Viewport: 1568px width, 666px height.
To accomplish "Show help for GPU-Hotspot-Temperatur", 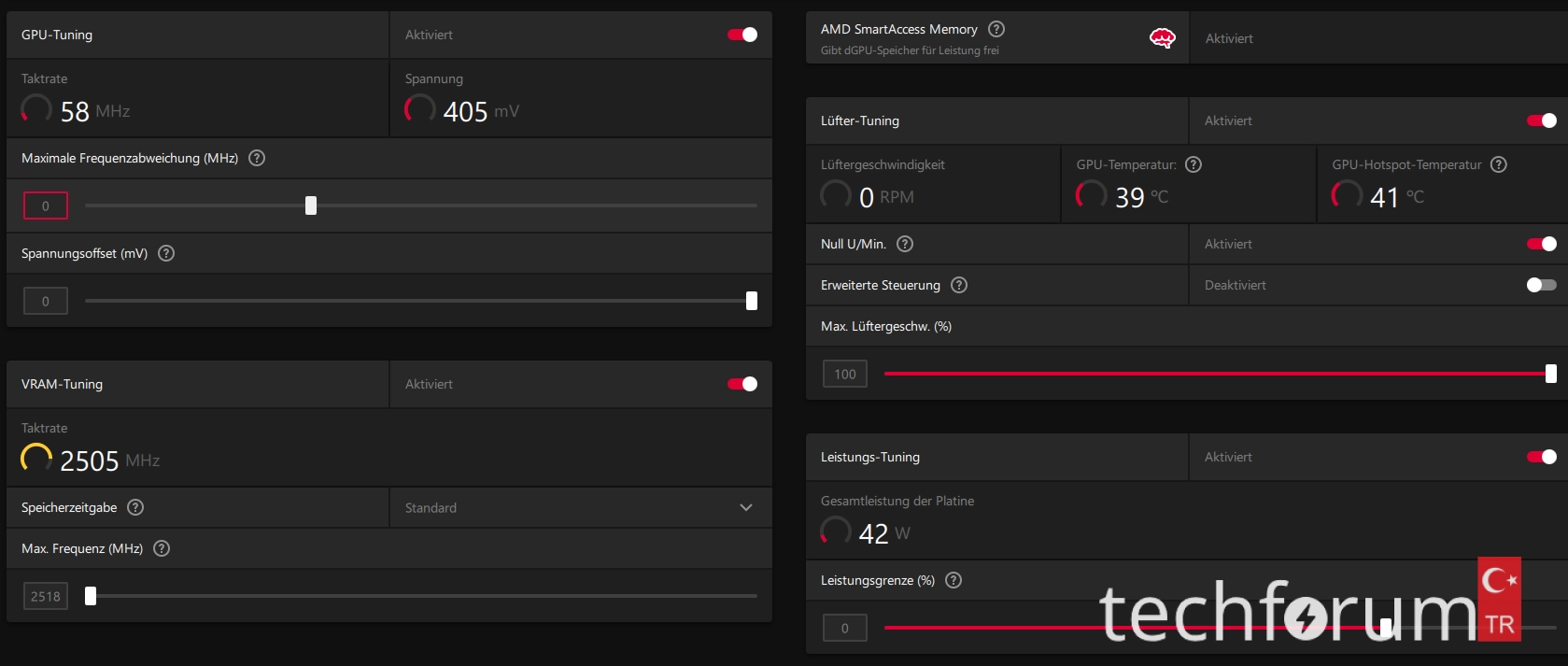I will (1499, 164).
